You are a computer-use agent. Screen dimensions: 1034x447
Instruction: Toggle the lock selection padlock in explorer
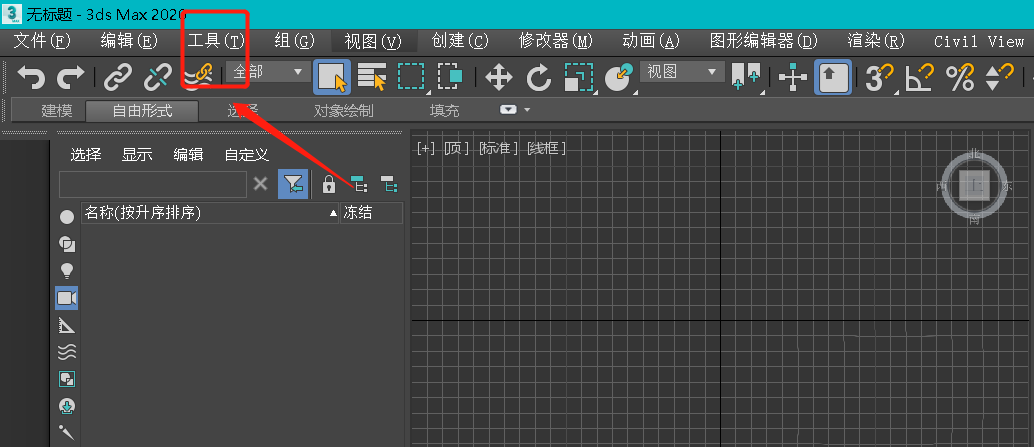(328, 184)
